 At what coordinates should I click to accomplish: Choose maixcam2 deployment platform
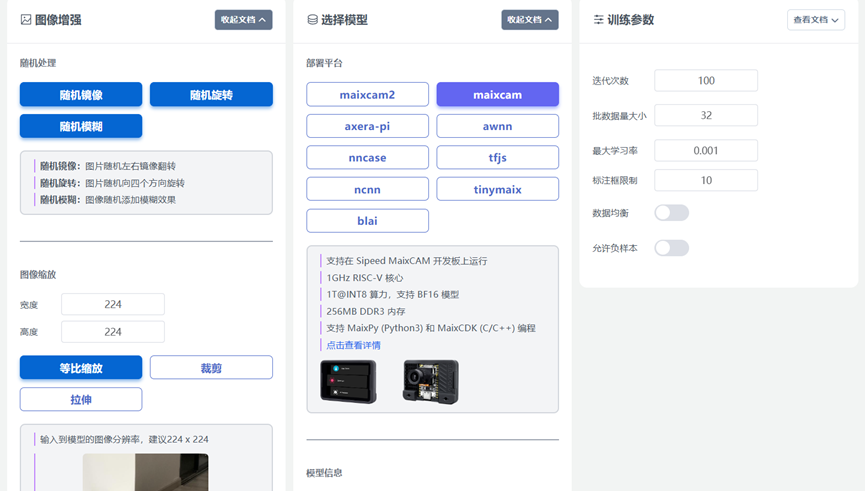click(x=367, y=94)
